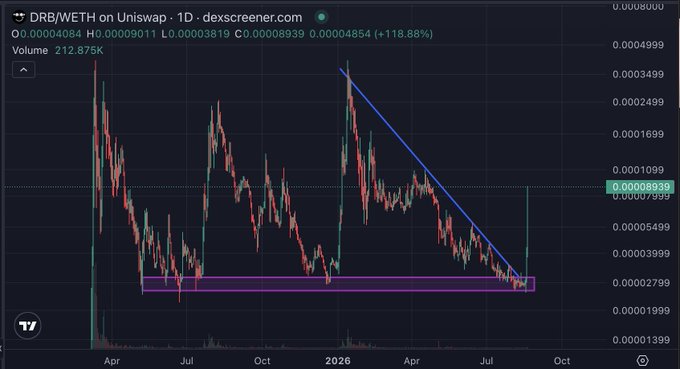The image size is (680, 369).
Task: Open chart settings gear icon
Action: click(x=642, y=360)
